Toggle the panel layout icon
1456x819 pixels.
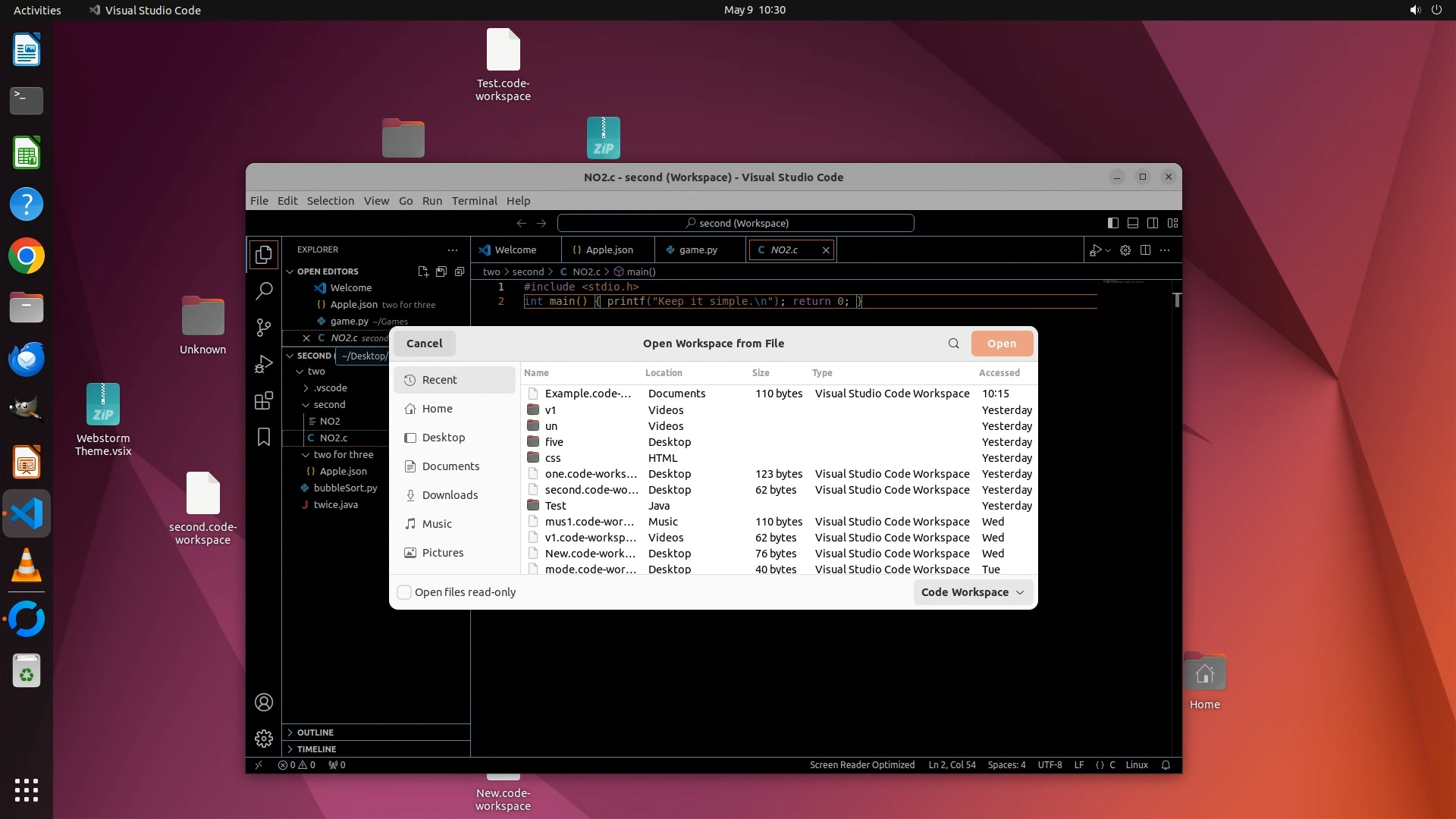point(1132,223)
